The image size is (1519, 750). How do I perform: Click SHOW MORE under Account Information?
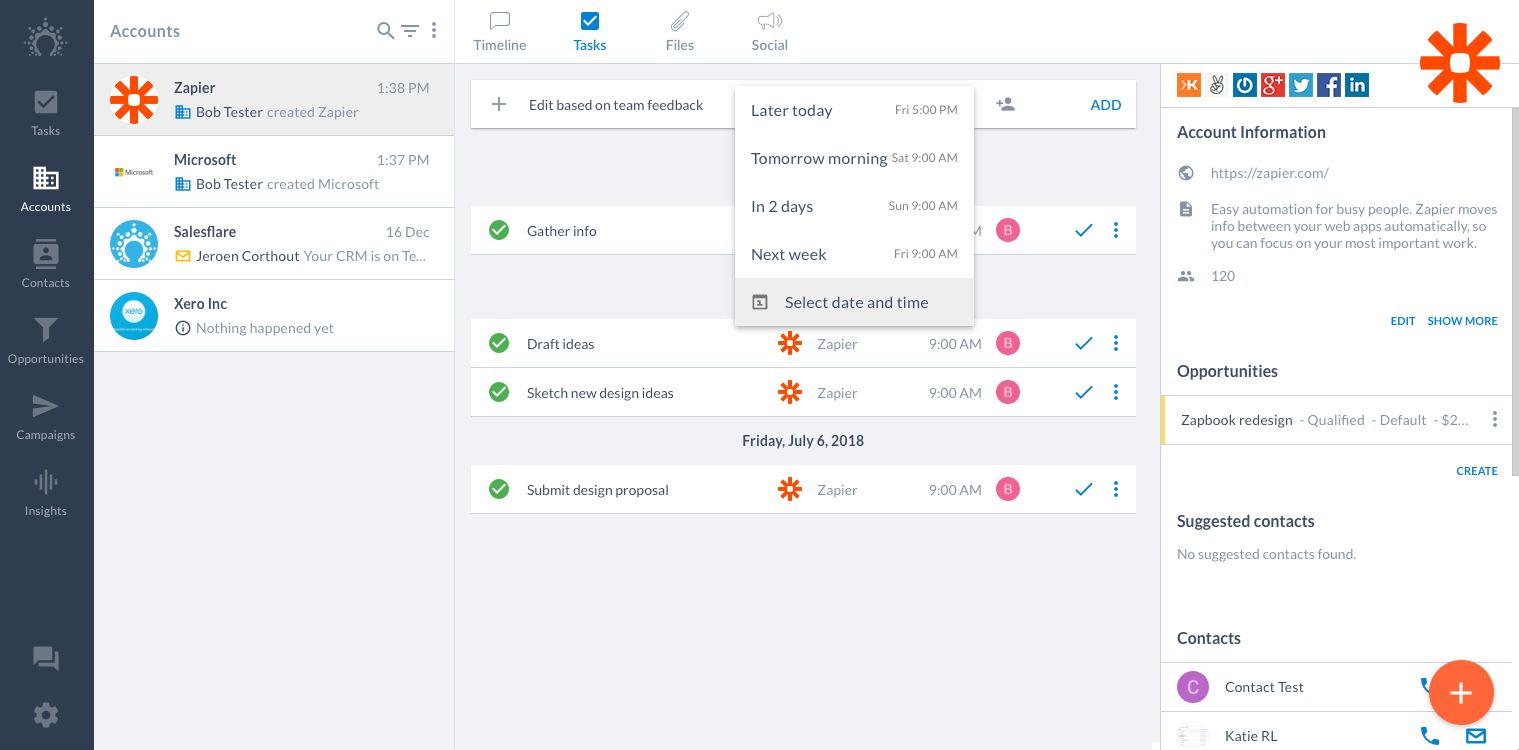coord(1462,321)
